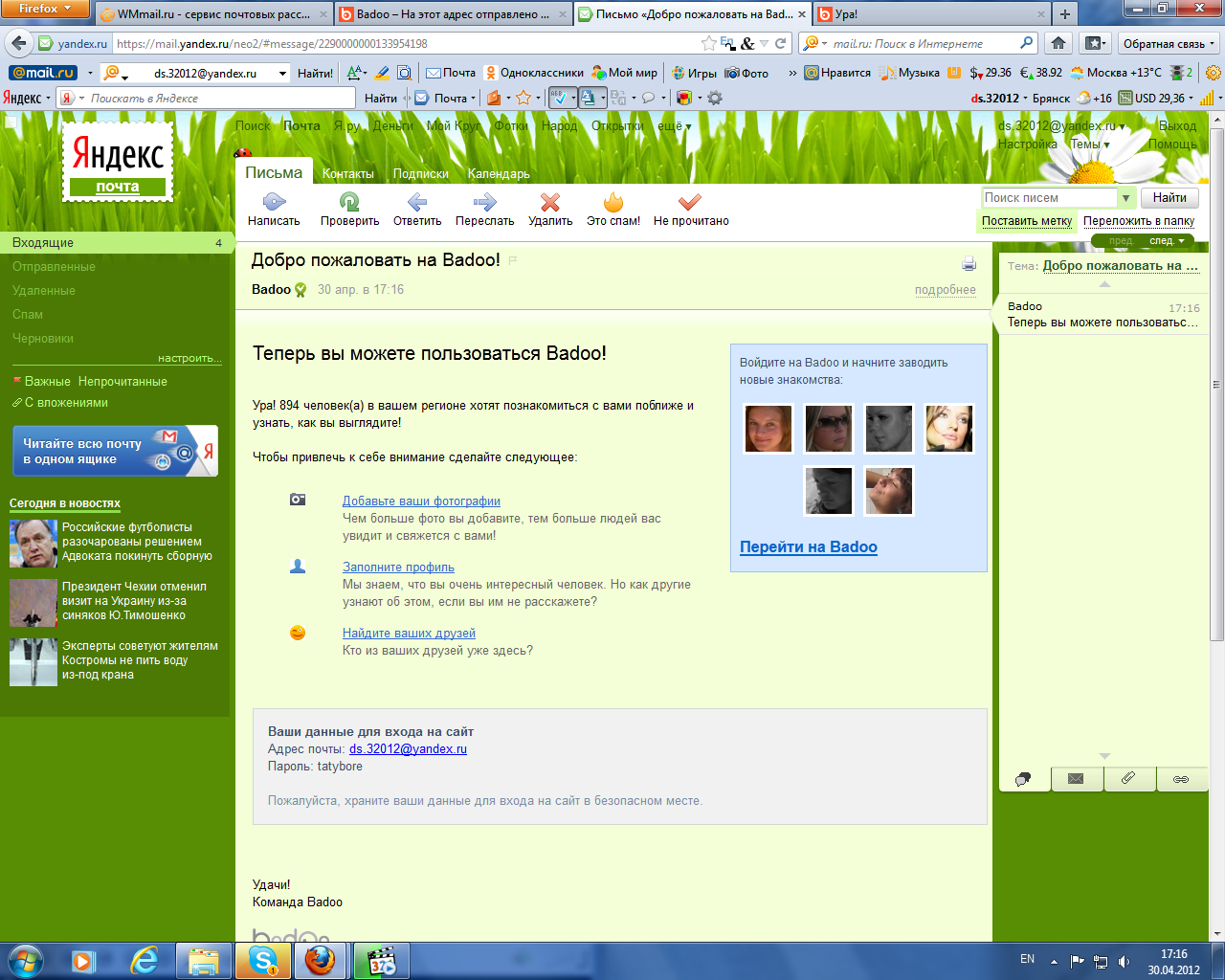The image size is (1225, 980).
Task: Switch to the Подписки tab
Action: [x=421, y=173]
